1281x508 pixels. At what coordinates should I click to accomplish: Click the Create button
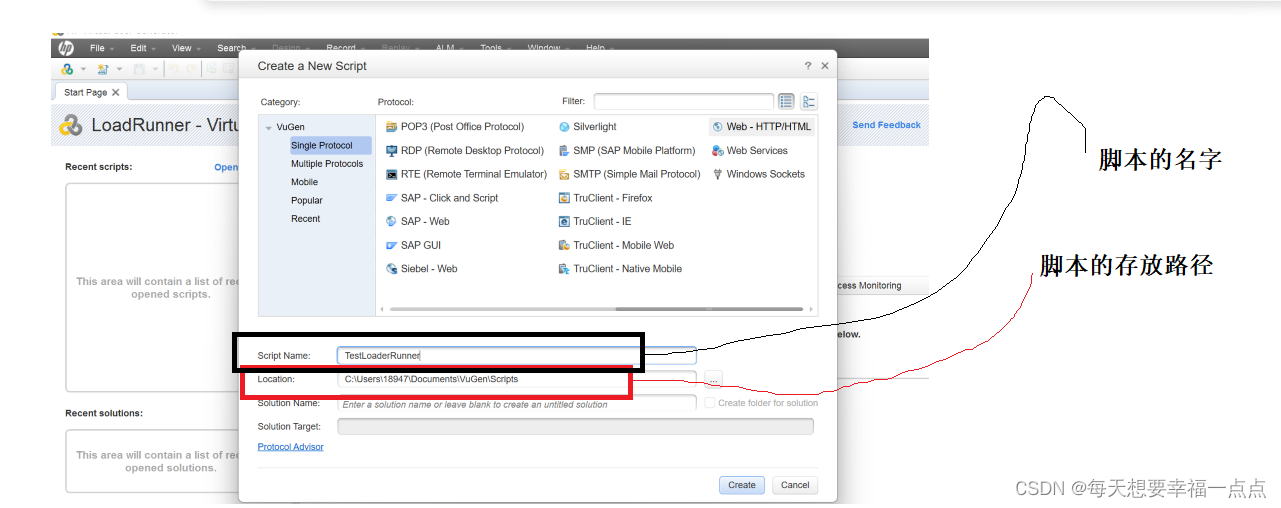tap(742, 485)
